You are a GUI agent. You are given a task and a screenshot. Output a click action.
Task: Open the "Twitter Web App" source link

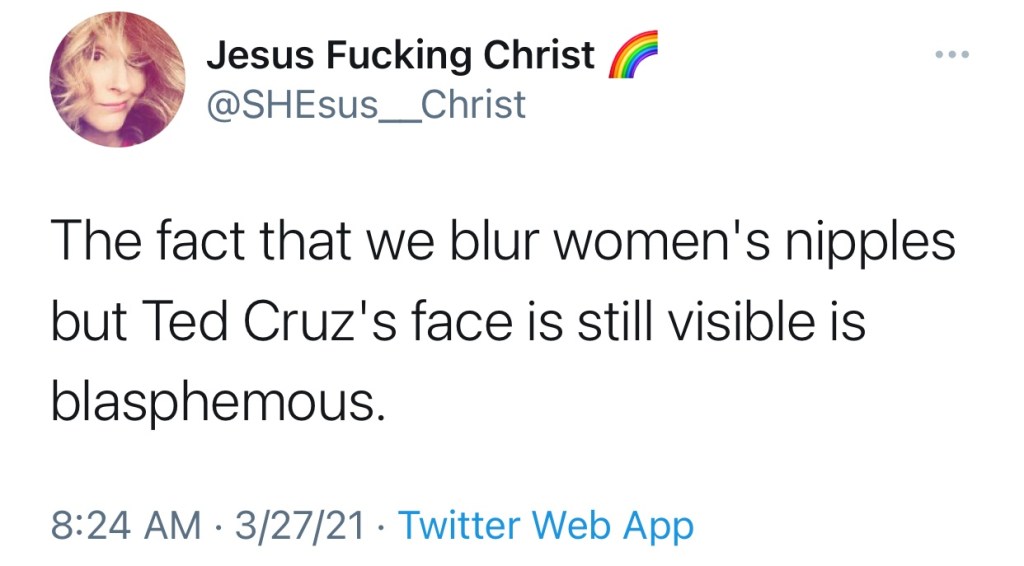click(546, 524)
